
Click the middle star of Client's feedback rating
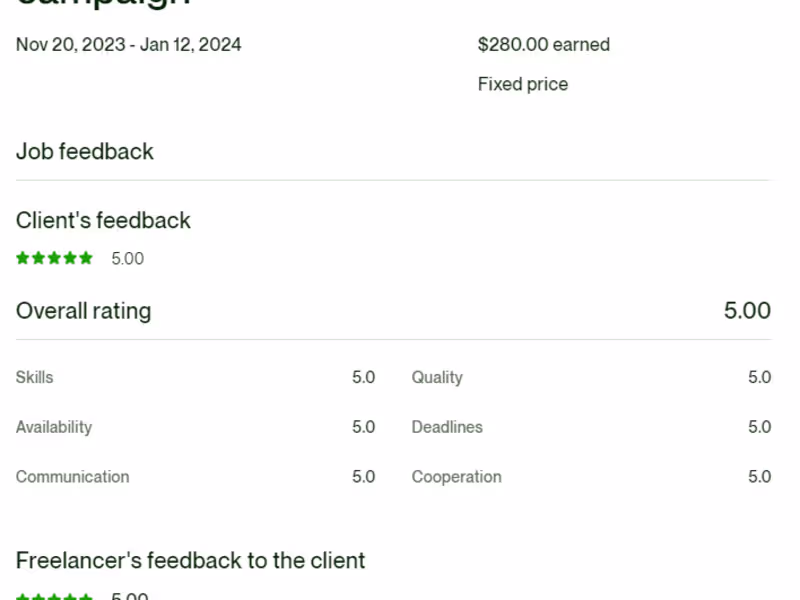(55, 258)
